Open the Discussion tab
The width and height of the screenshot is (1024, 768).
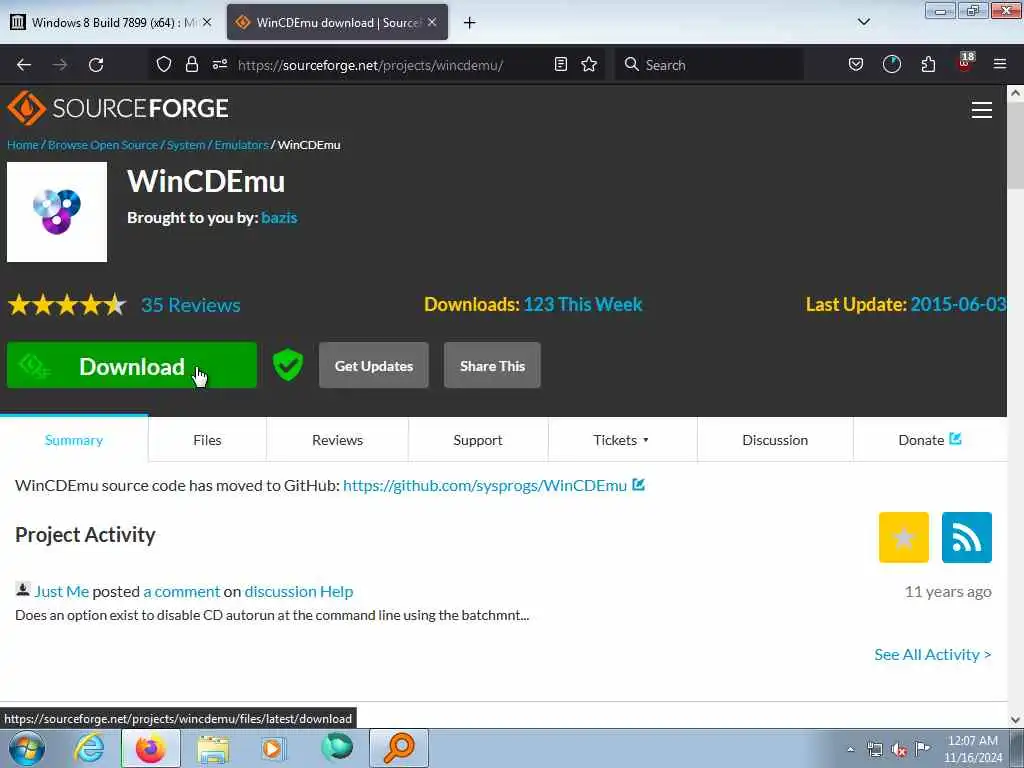(x=775, y=440)
